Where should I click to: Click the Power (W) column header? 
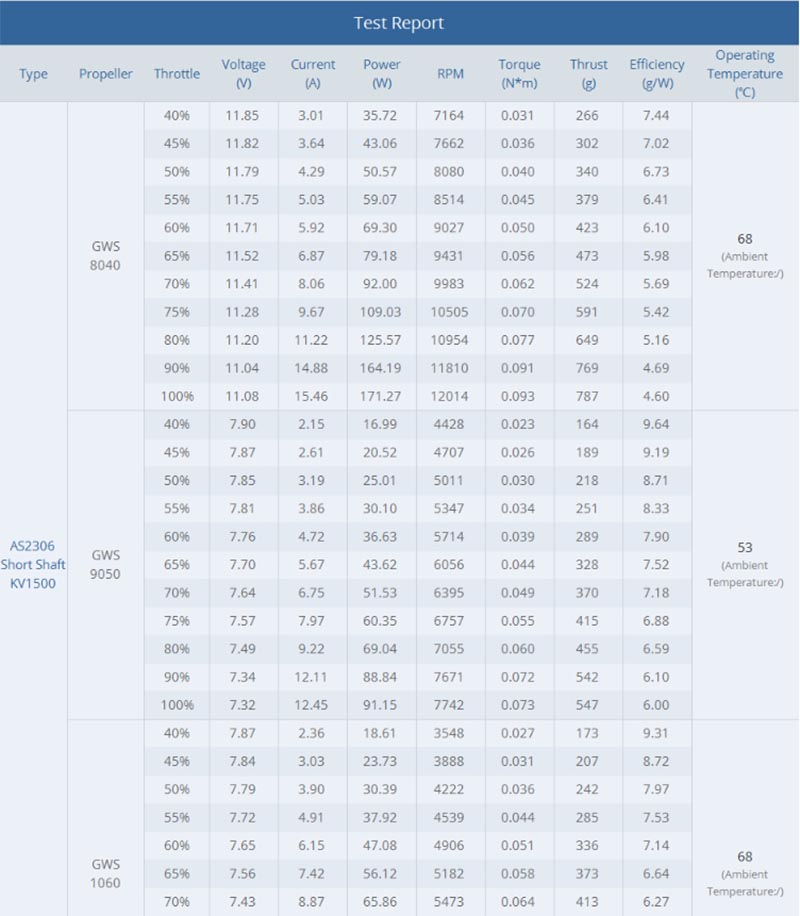point(382,74)
